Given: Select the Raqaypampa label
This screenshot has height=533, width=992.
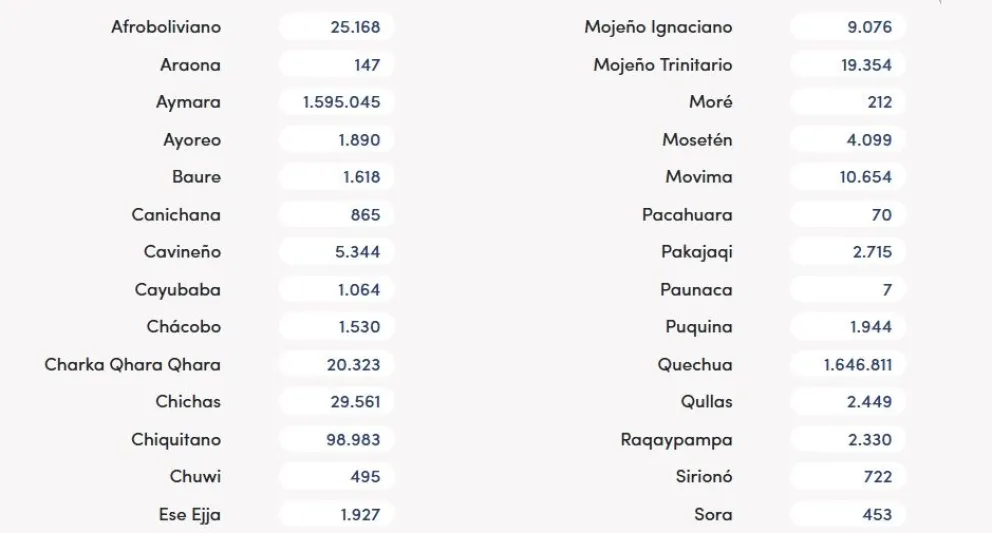Looking at the screenshot, I should (x=676, y=440).
